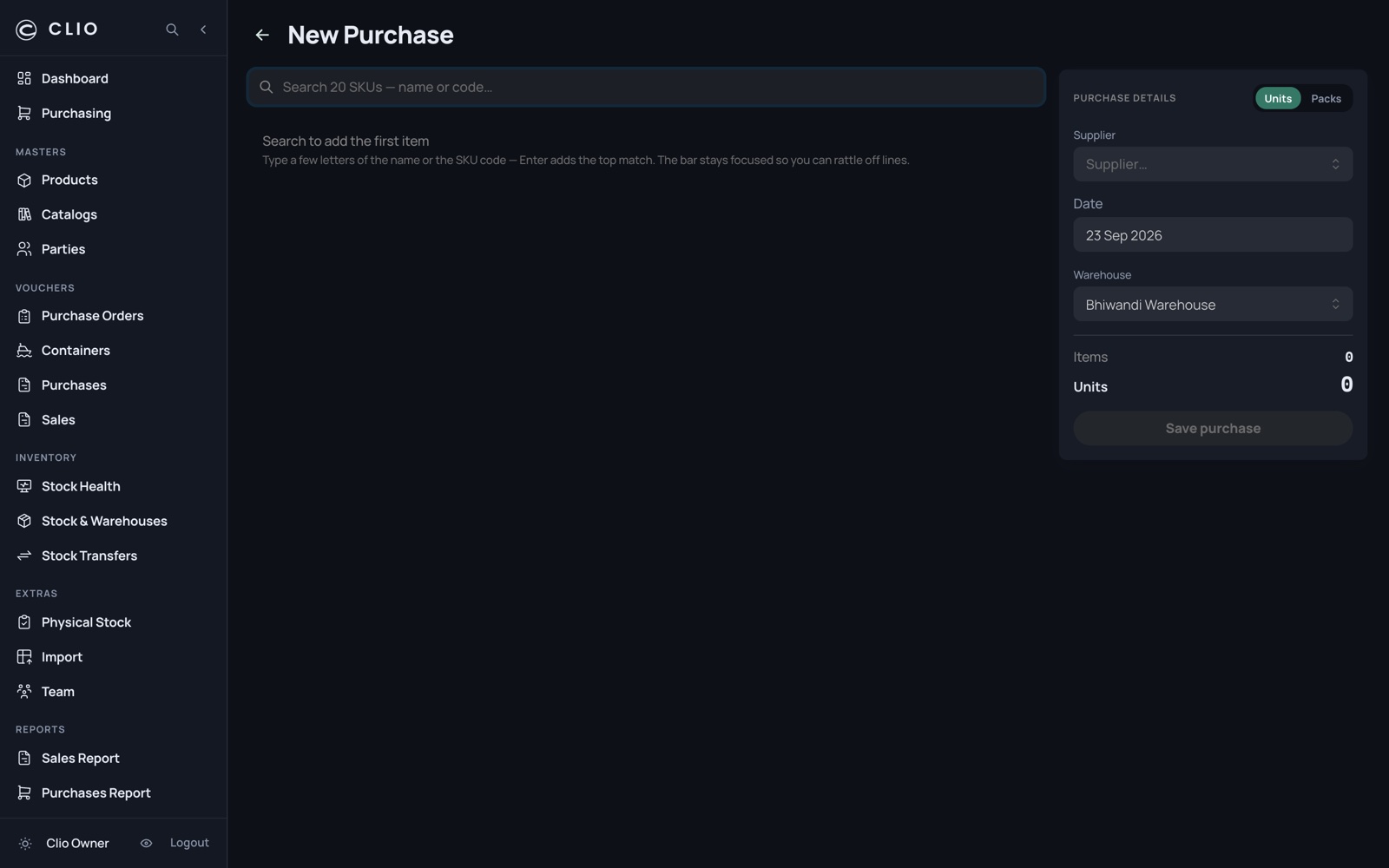1389x868 pixels.
Task: Click the Products box icon
Action: [24, 181]
